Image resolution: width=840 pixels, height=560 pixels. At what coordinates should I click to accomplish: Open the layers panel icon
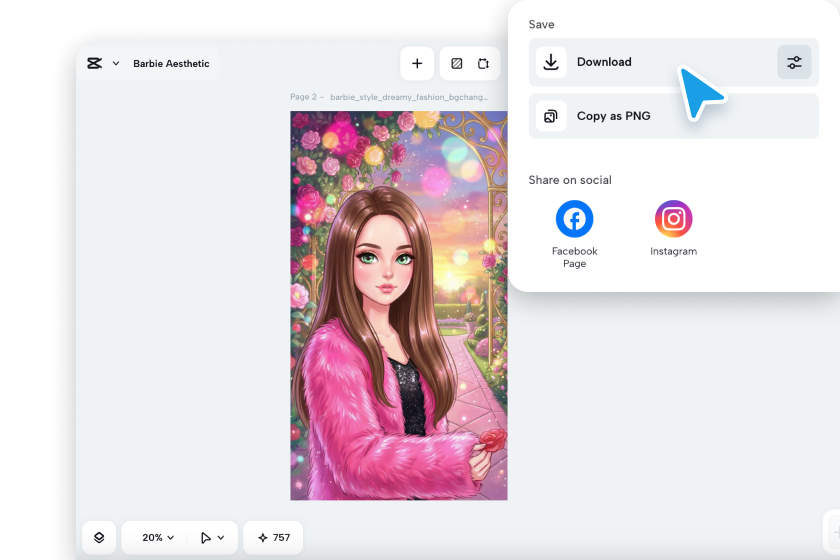(99, 537)
